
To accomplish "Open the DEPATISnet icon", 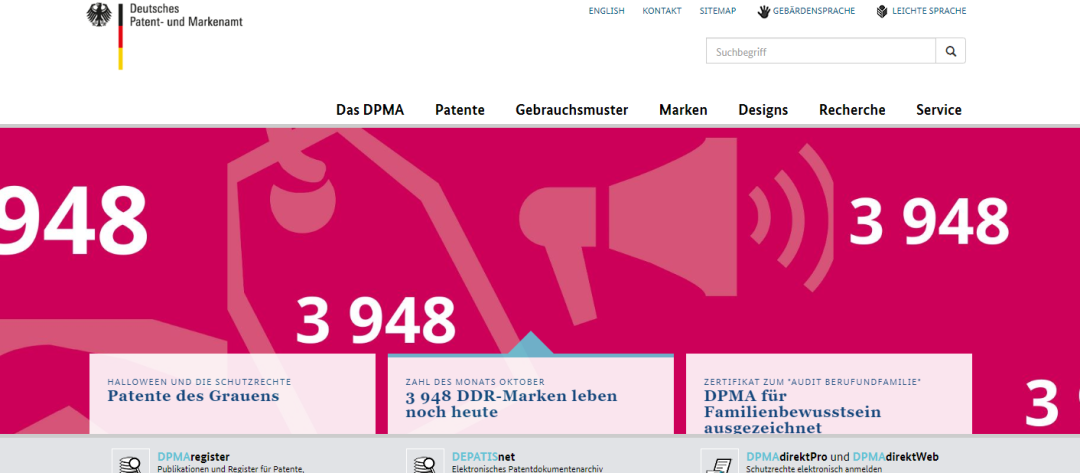I will 425,461.
